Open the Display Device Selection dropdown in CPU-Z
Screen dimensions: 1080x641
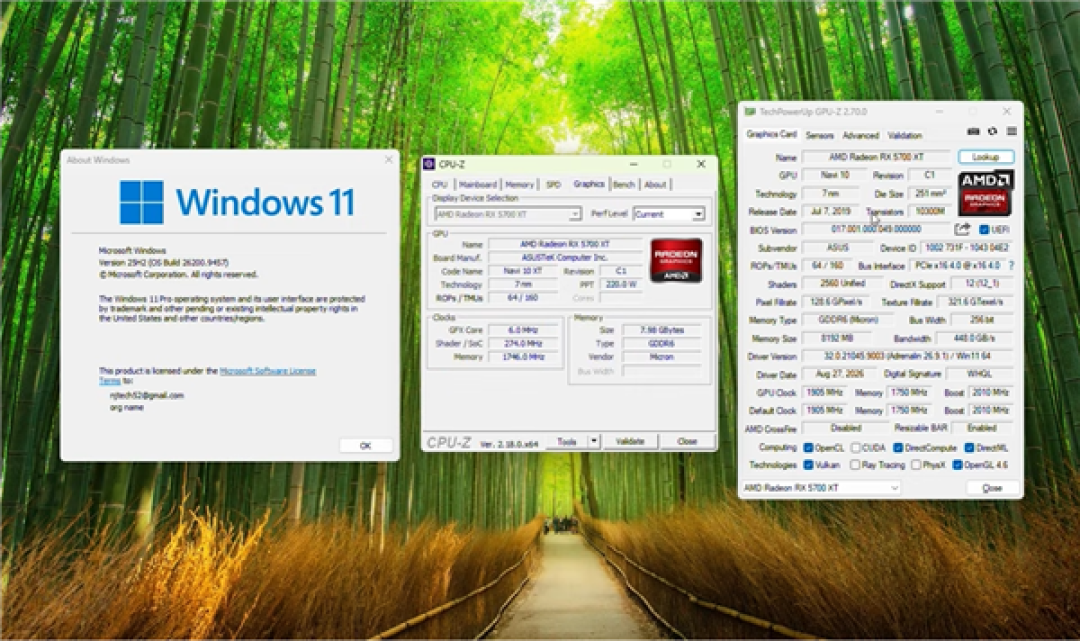click(x=508, y=215)
